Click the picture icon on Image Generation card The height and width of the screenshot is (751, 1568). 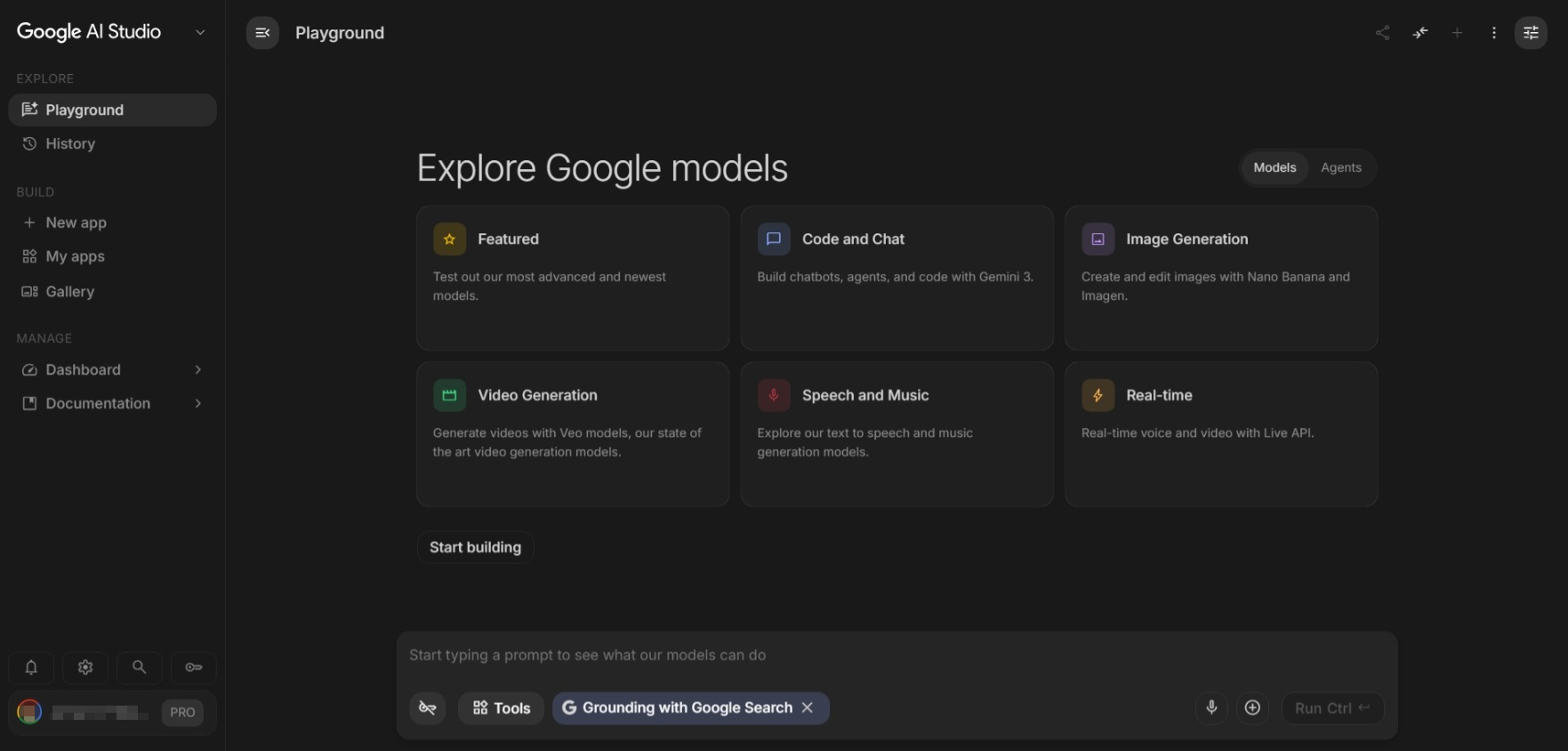coord(1098,239)
